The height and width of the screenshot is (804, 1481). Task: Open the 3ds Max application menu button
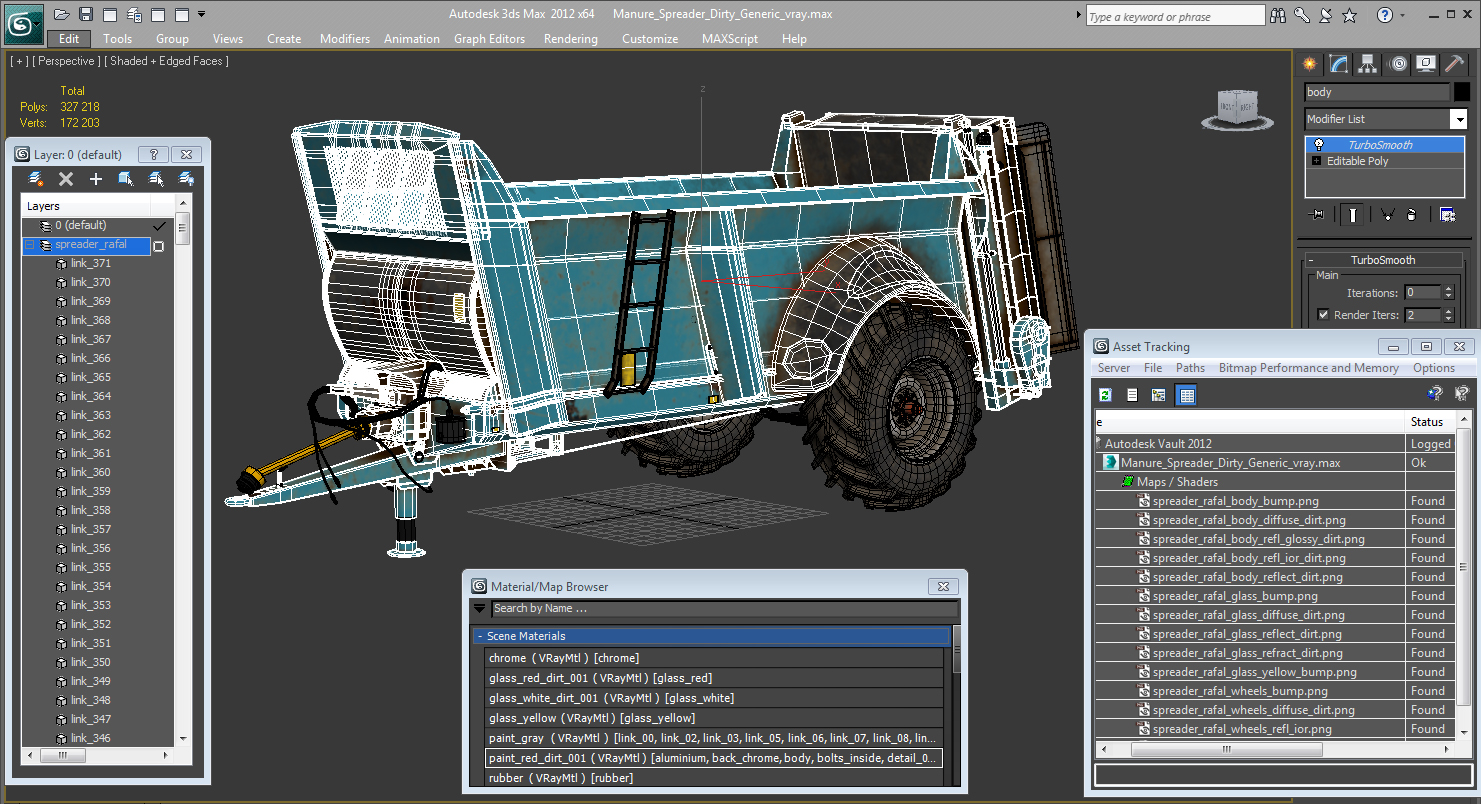pyautogui.click(x=22, y=22)
